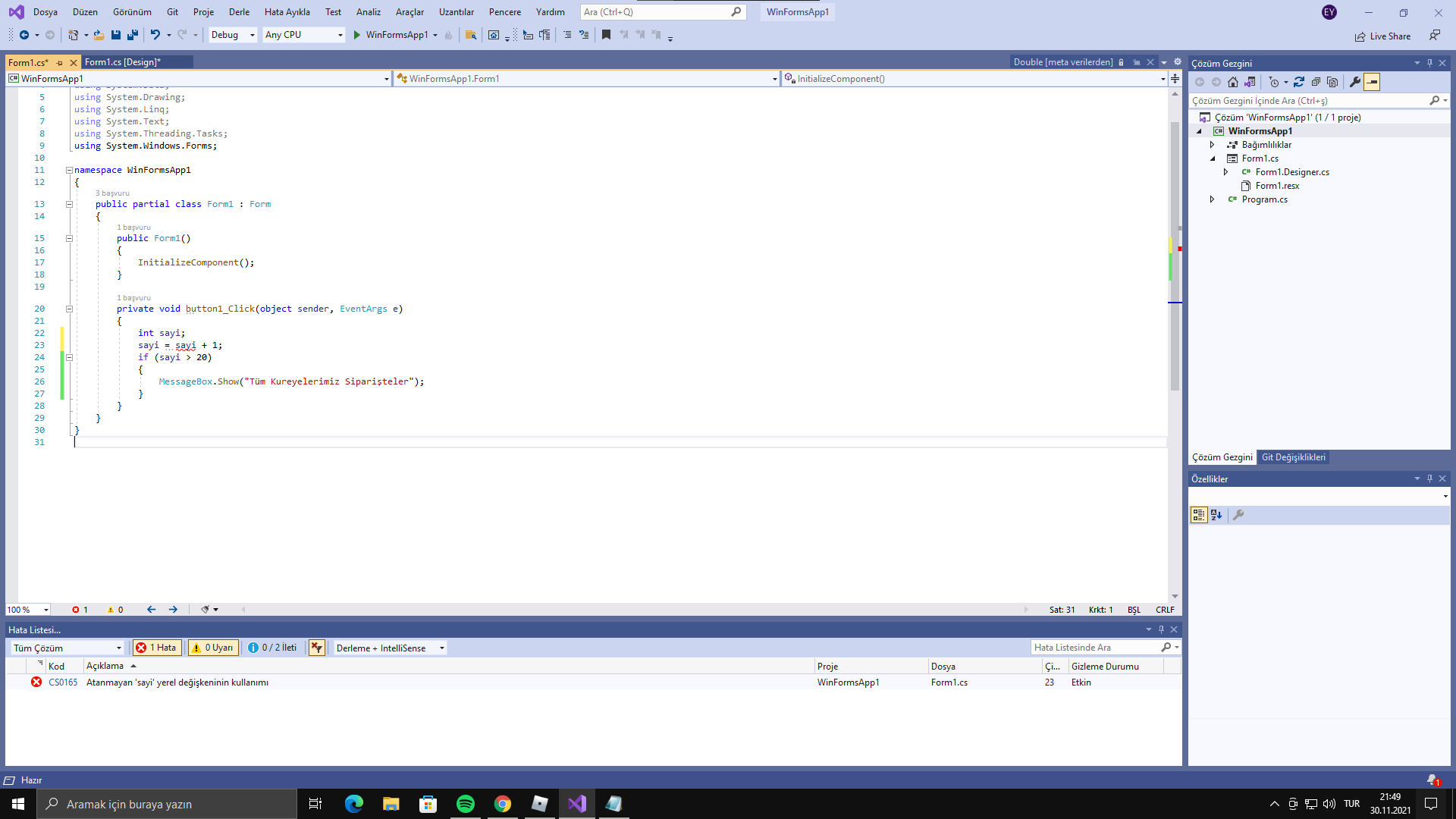Click the Undo arrow icon
The height and width of the screenshot is (819, 1456).
coord(155,35)
